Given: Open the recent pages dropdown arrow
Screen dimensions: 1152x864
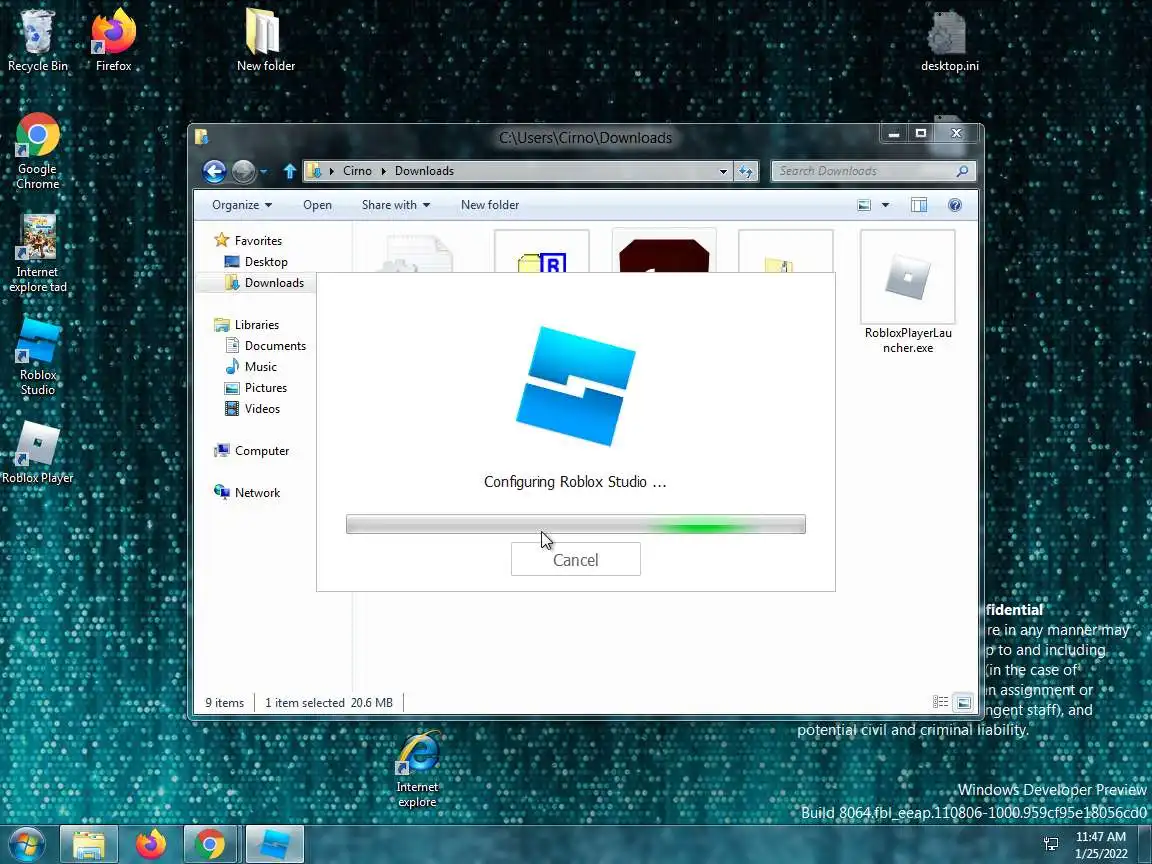Looking at the screenshot, I should click(263, 172).
